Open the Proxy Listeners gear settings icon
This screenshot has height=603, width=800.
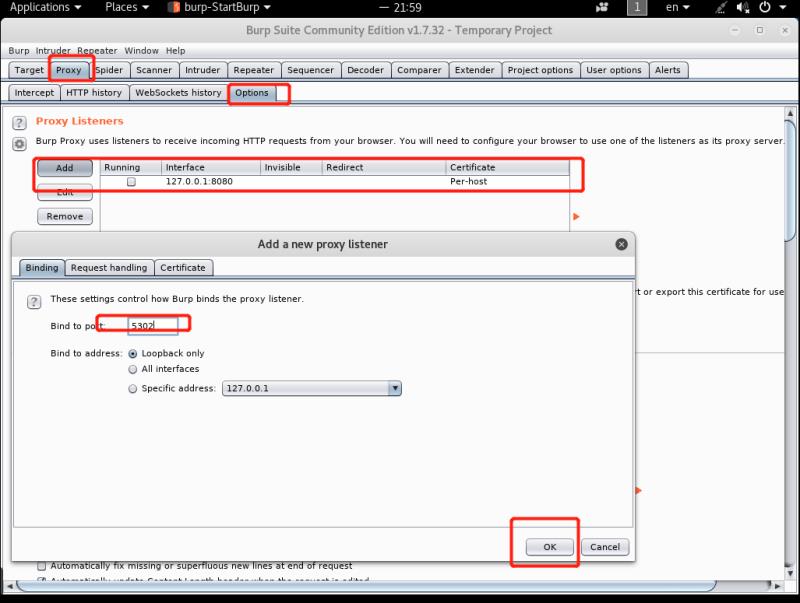pos(19,144)
